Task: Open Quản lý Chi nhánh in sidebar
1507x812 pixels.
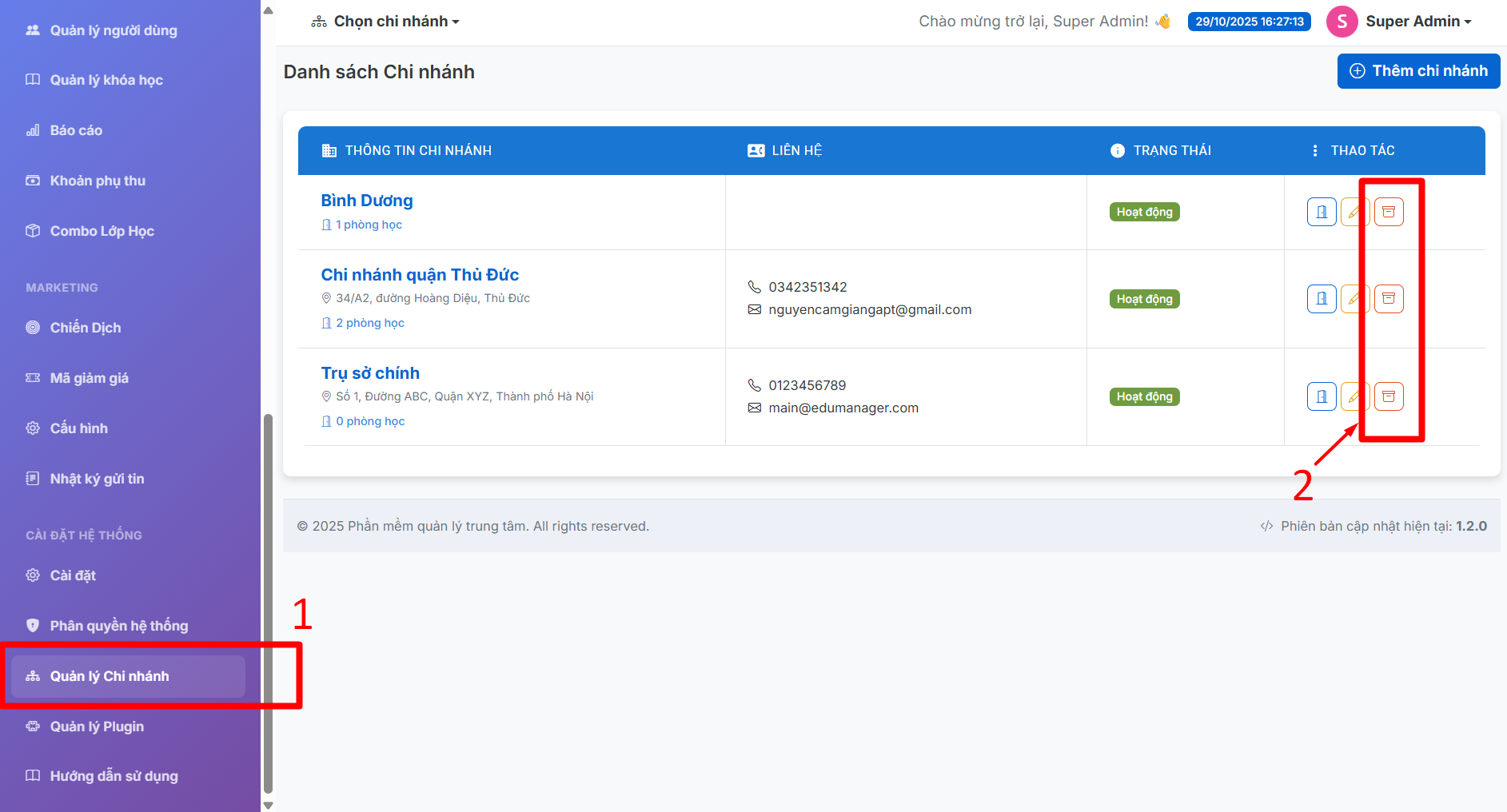Action: pyautogui.click(x=110, y=676)
